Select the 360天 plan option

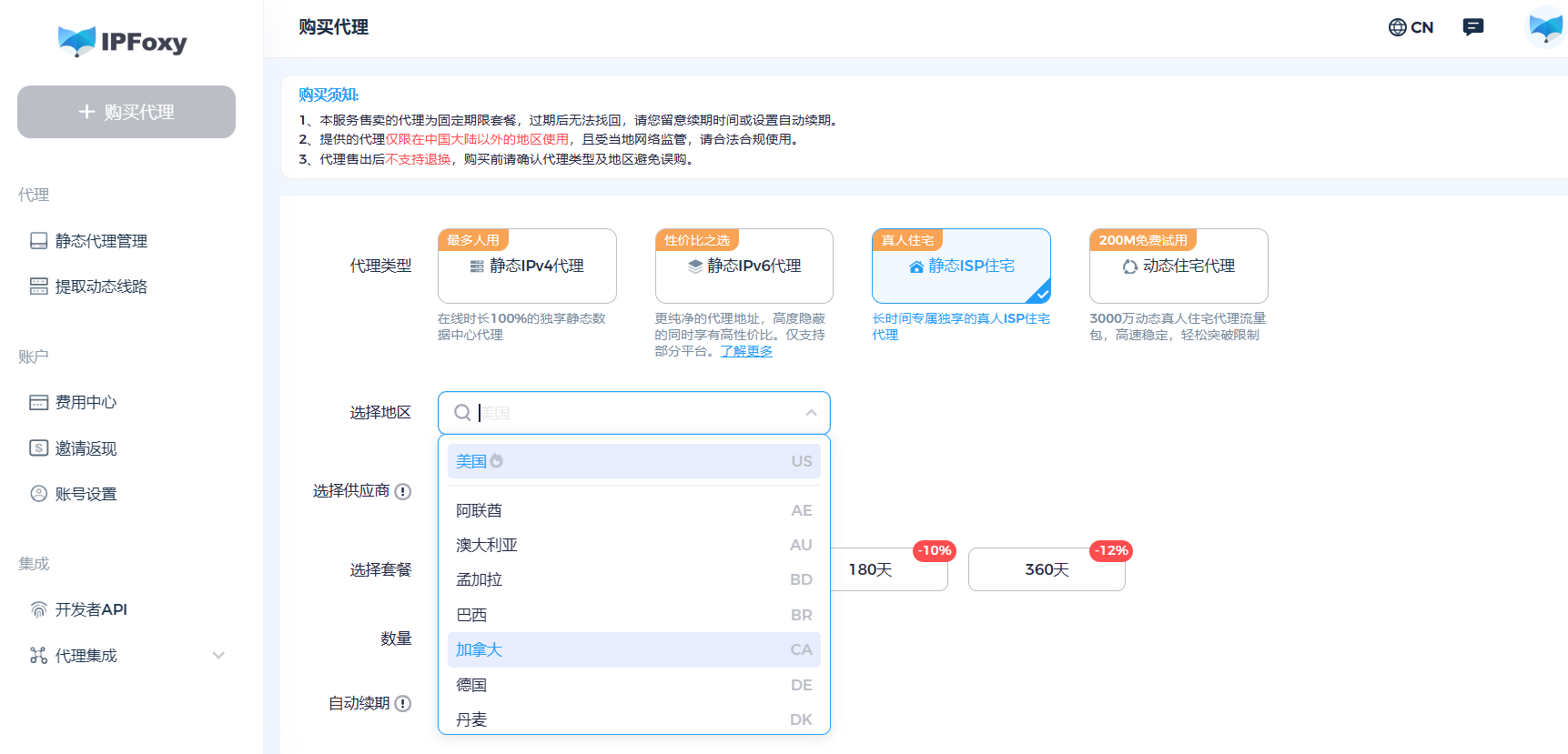click(x=1047, y=569)
